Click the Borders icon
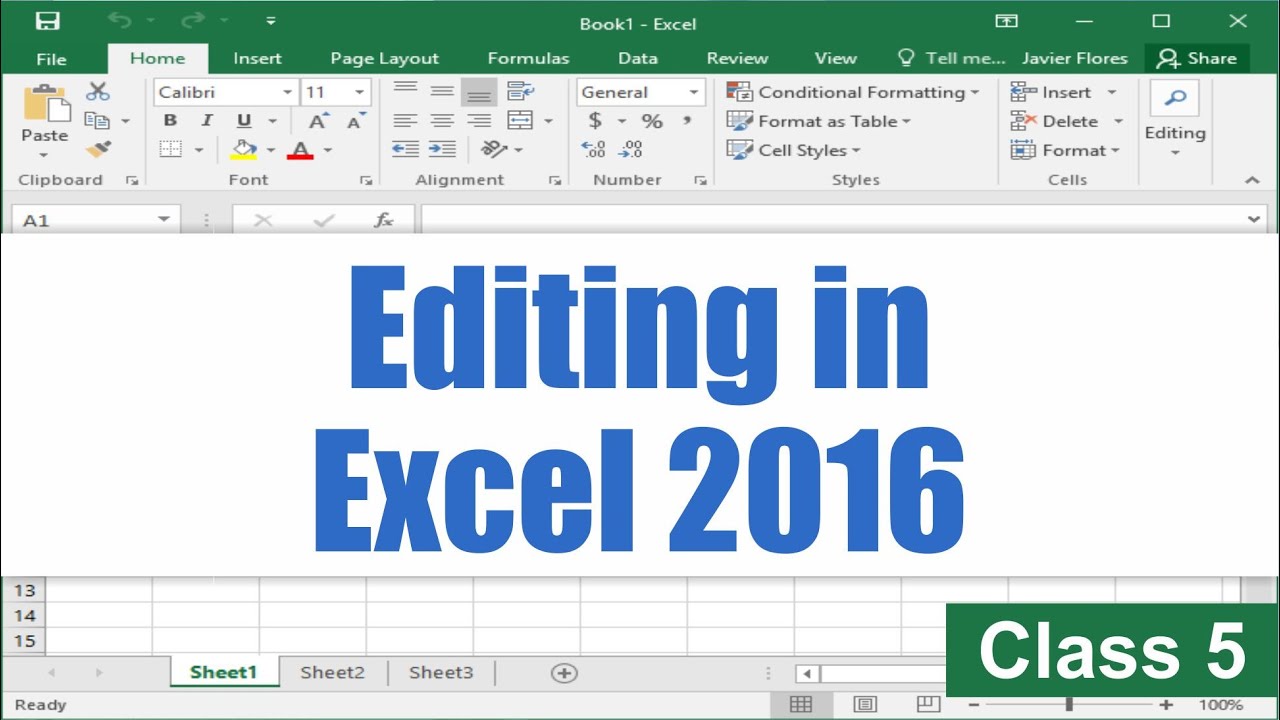The image size is (1280, 720). click(171, 150)
